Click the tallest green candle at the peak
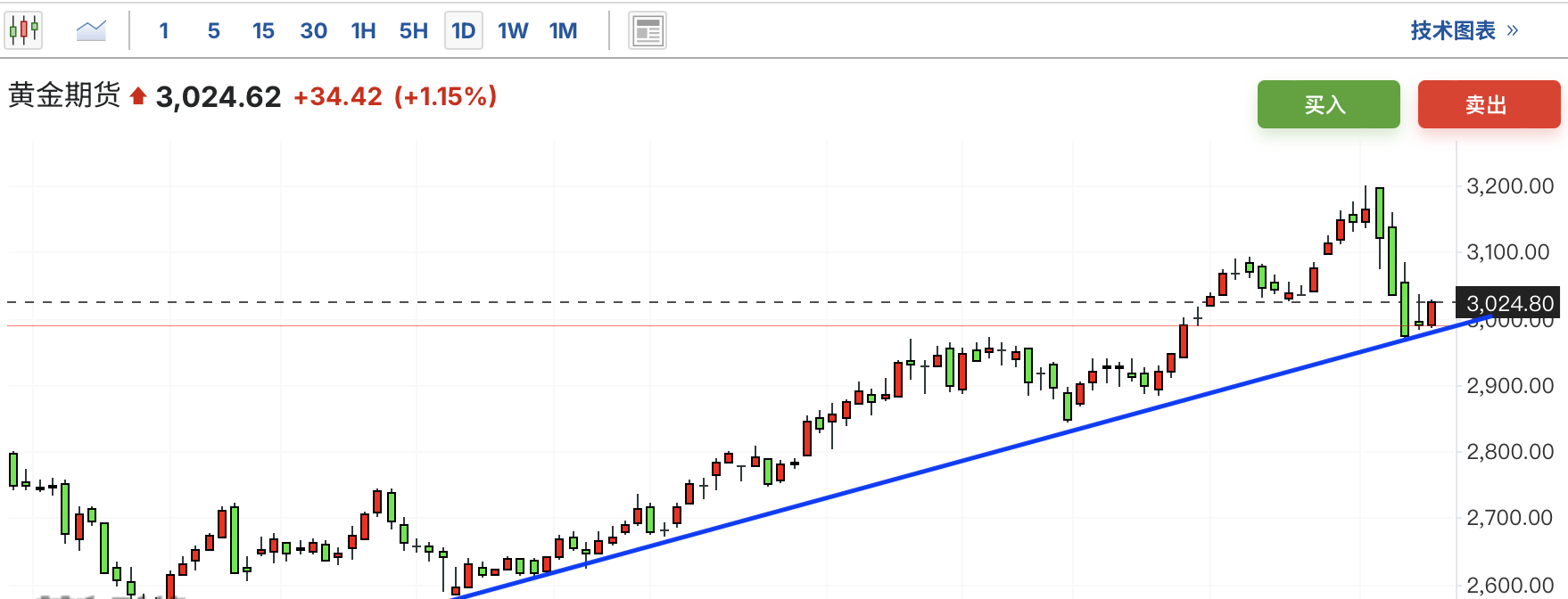Screen dimensions: 1568x599 (1380, 212)
